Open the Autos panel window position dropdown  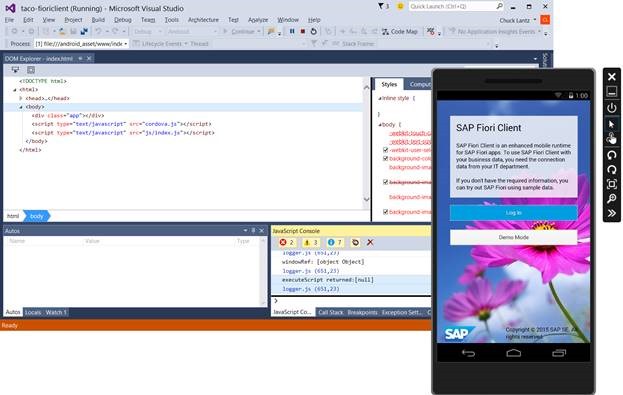pos(245,230)
